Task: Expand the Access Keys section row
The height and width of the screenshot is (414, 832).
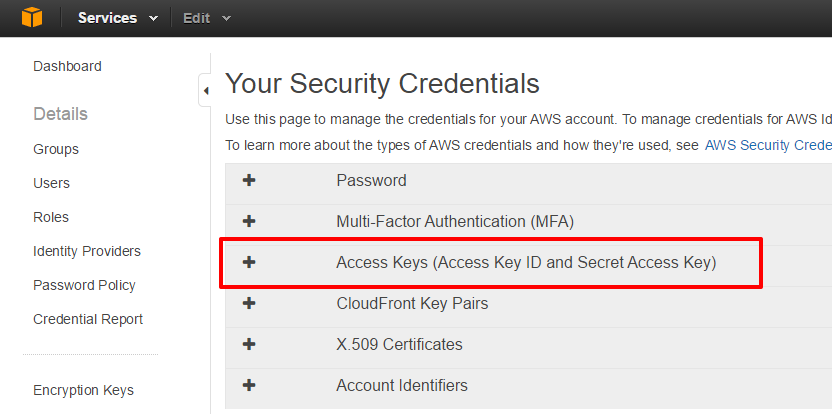Action: 528,262
